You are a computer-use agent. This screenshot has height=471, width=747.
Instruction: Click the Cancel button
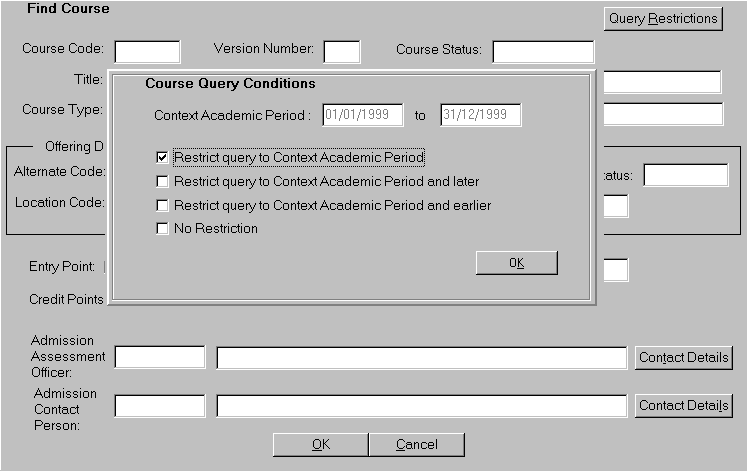click(x=416, y=445)
